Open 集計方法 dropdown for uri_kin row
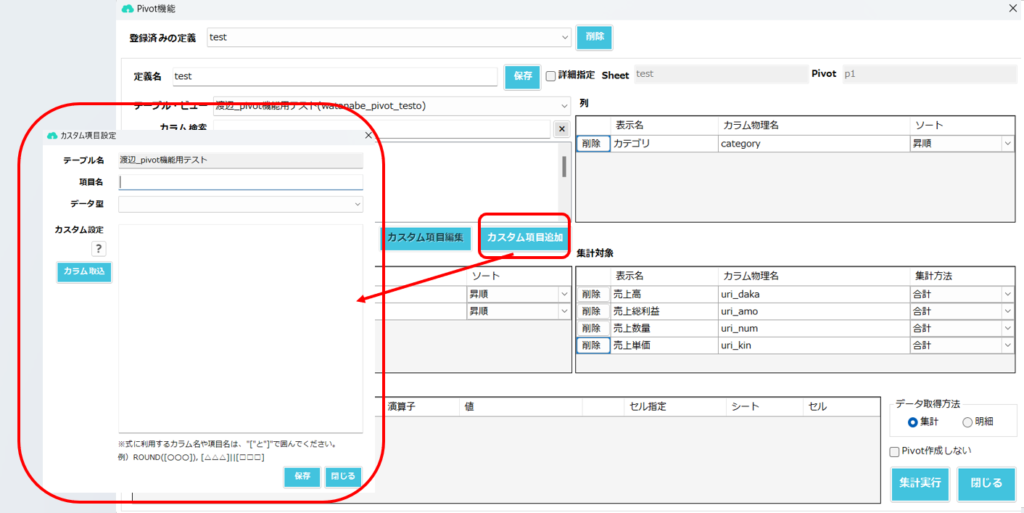 (x=1008, y=345)
